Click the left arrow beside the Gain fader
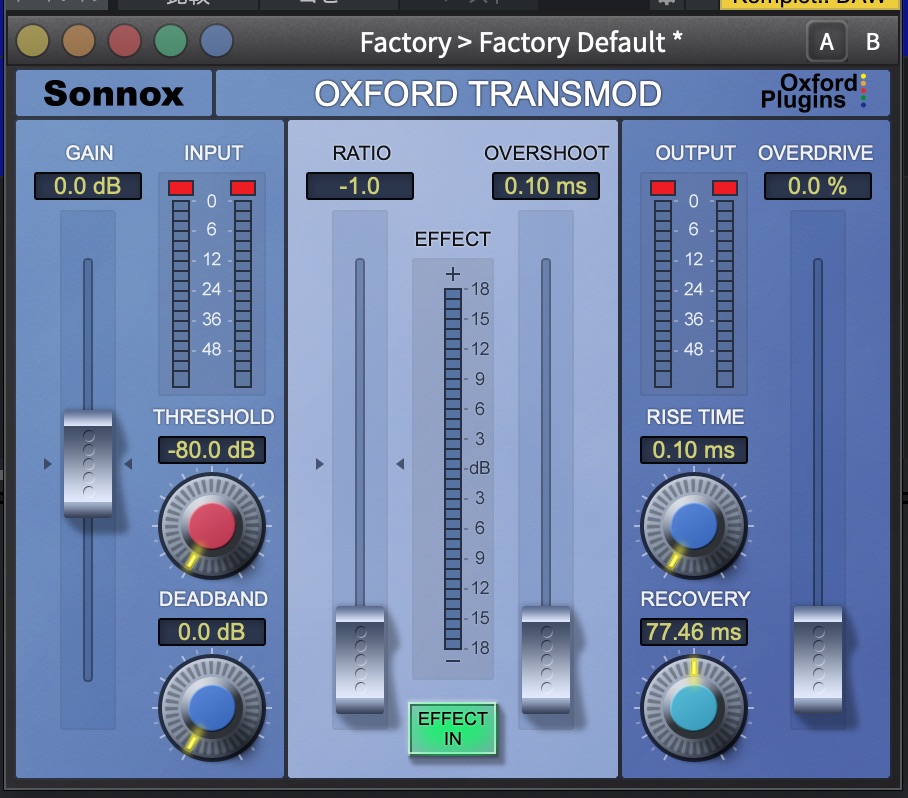The height and width of the screenshot is (798, 908). pyautogui.click(x=45, y=463)
